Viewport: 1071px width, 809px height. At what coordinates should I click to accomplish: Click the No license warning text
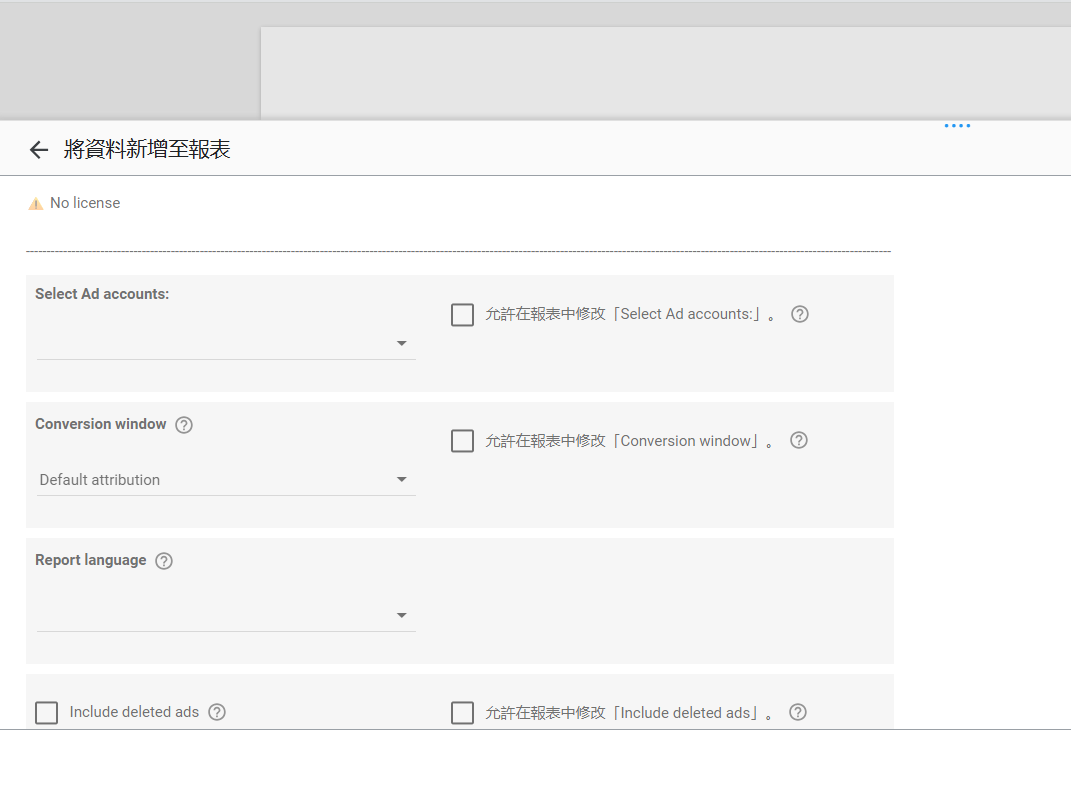point(85,203)
